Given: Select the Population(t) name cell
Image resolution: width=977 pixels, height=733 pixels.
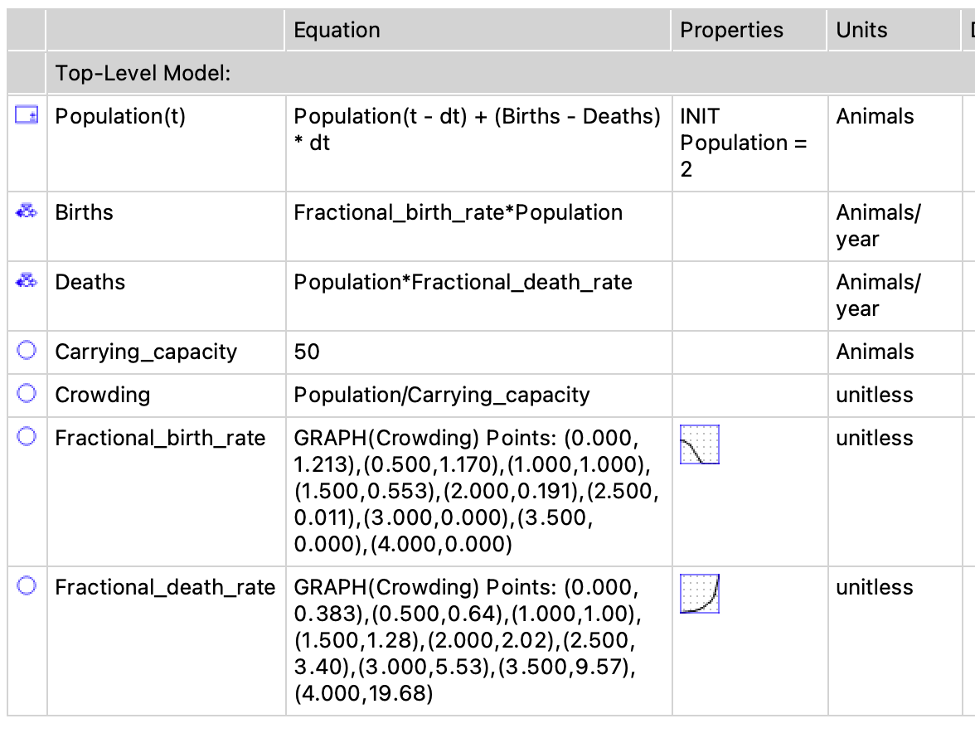Looking at the screenshot, I should 166,143.
